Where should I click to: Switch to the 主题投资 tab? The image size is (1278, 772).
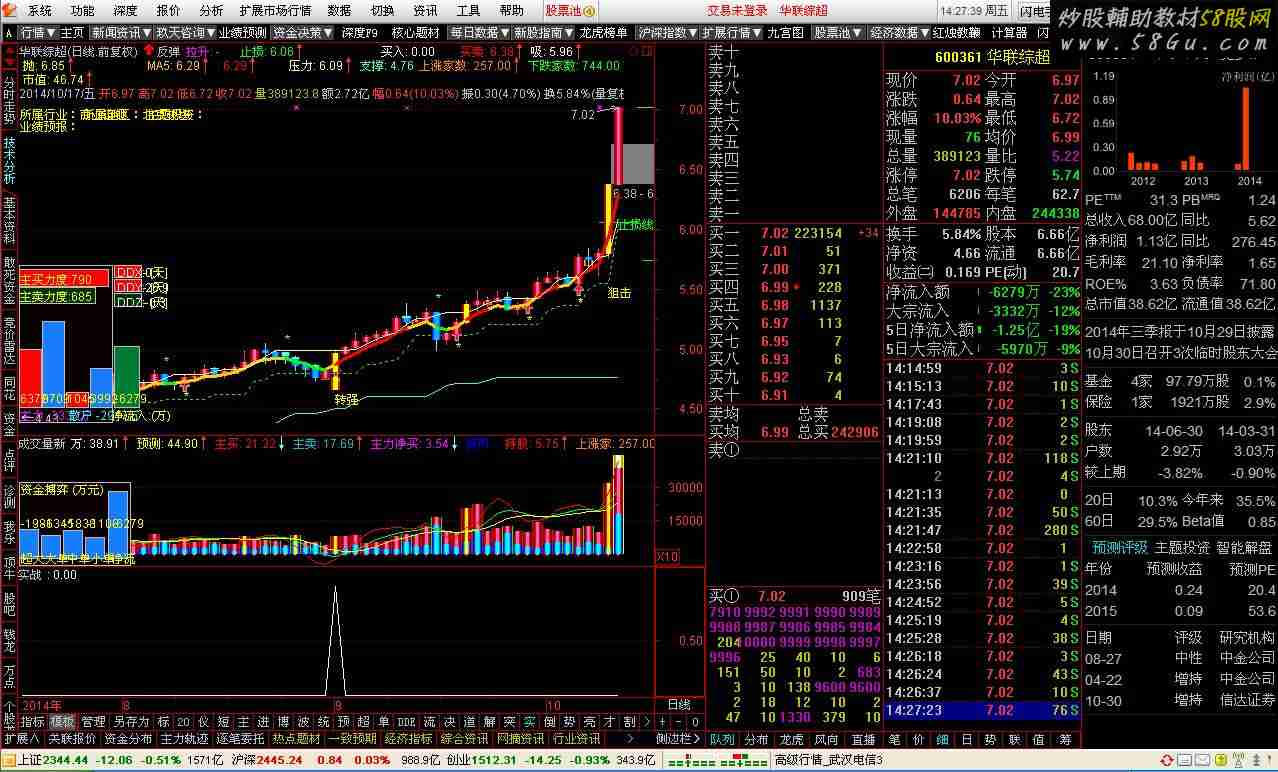point(1182,547)
